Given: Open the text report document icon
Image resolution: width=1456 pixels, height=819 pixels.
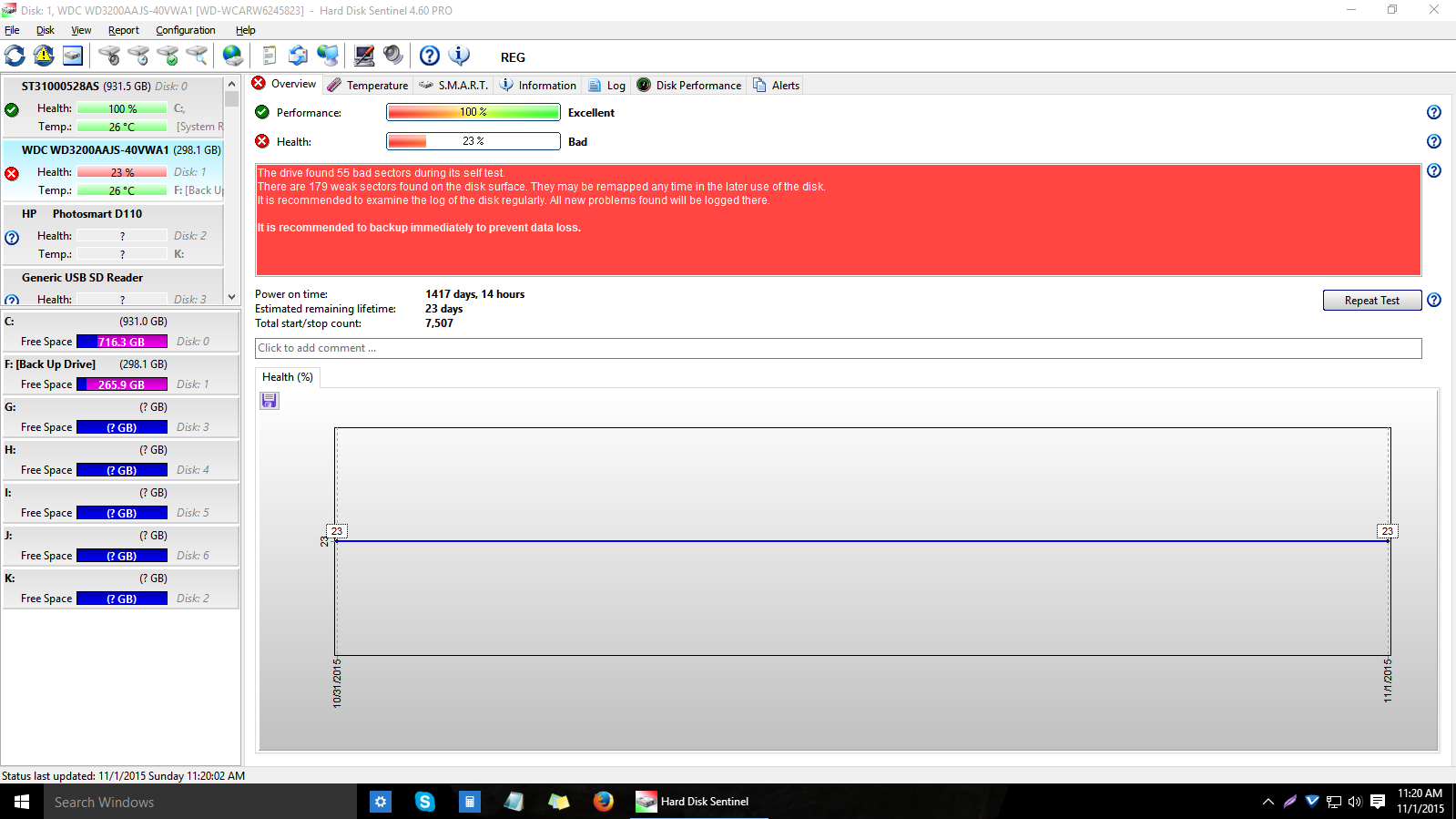Looking at the screenshot, I should click(269, 56).
